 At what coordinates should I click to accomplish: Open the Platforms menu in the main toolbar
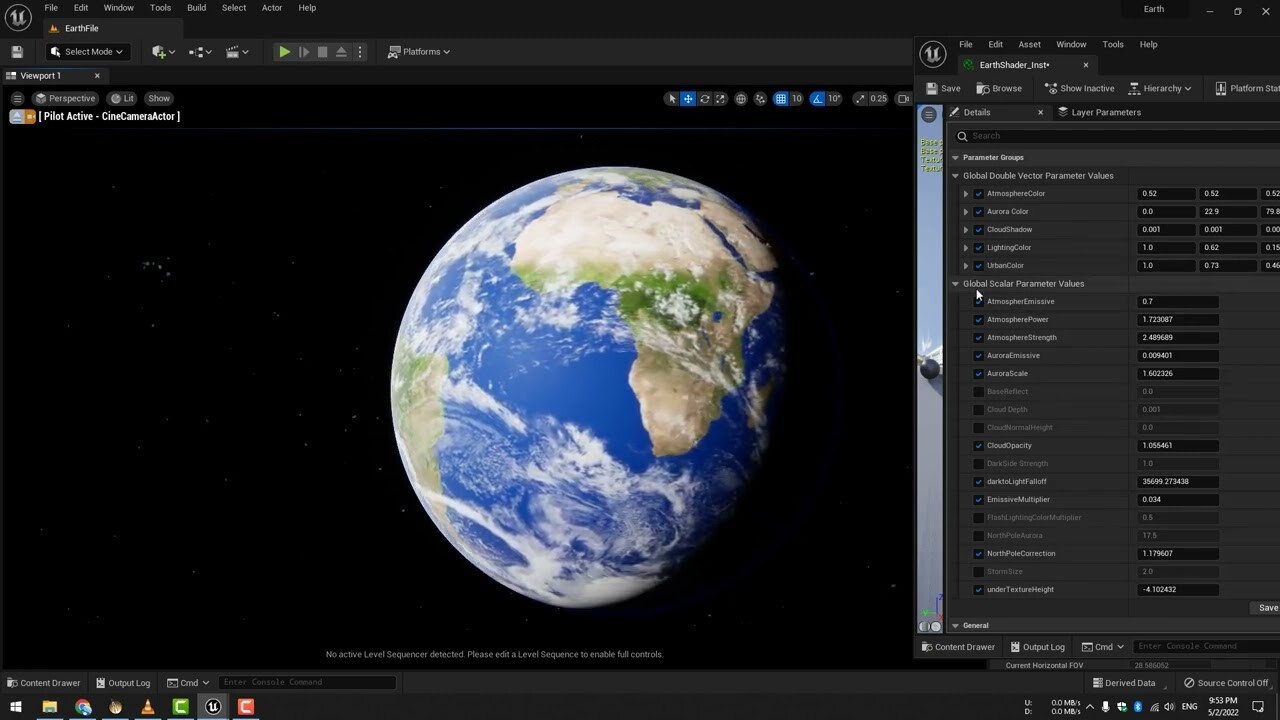click(x=419, y=51)
